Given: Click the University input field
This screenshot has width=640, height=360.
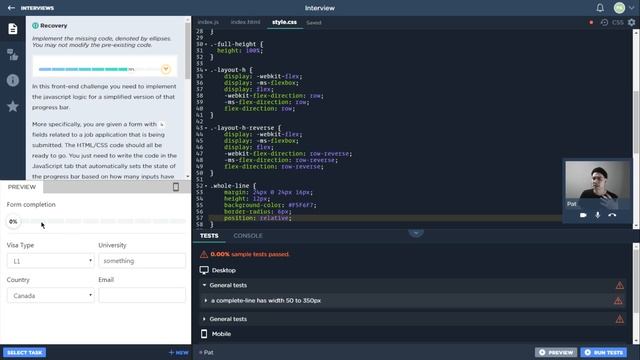Looking at the screenshot, I should pos(142,261).
